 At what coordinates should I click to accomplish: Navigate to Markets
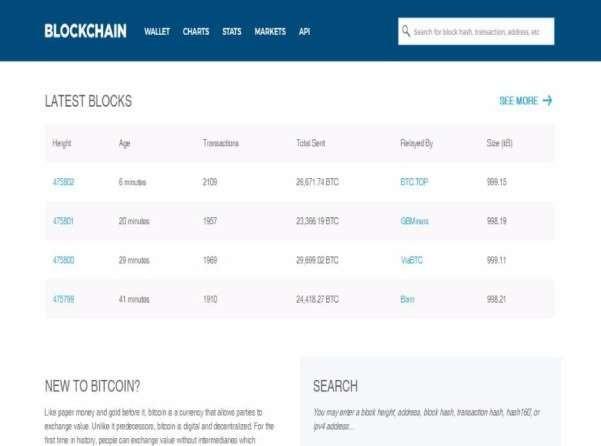(x=270, y=32)
